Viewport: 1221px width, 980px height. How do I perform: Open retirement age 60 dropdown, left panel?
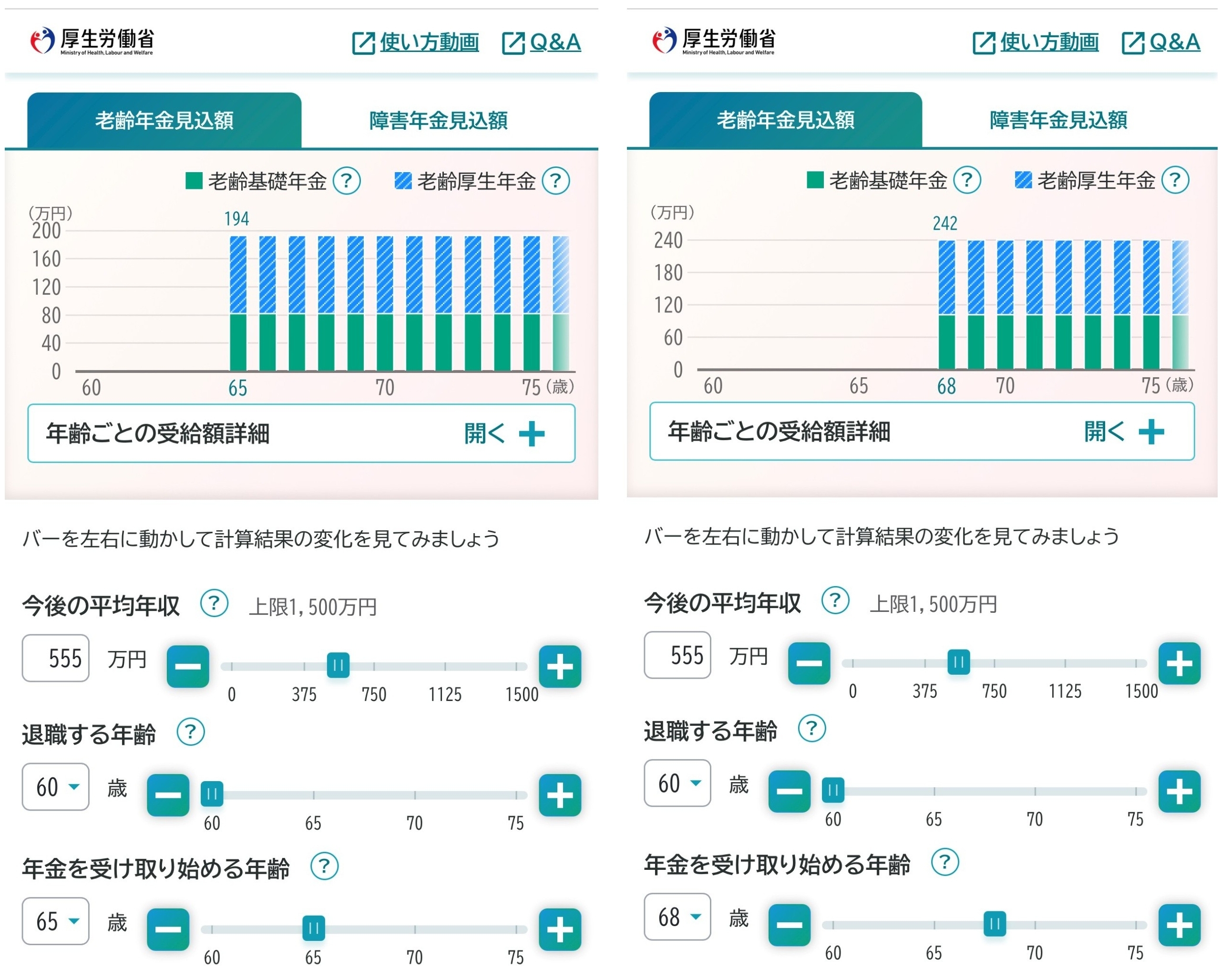(55, 787)
